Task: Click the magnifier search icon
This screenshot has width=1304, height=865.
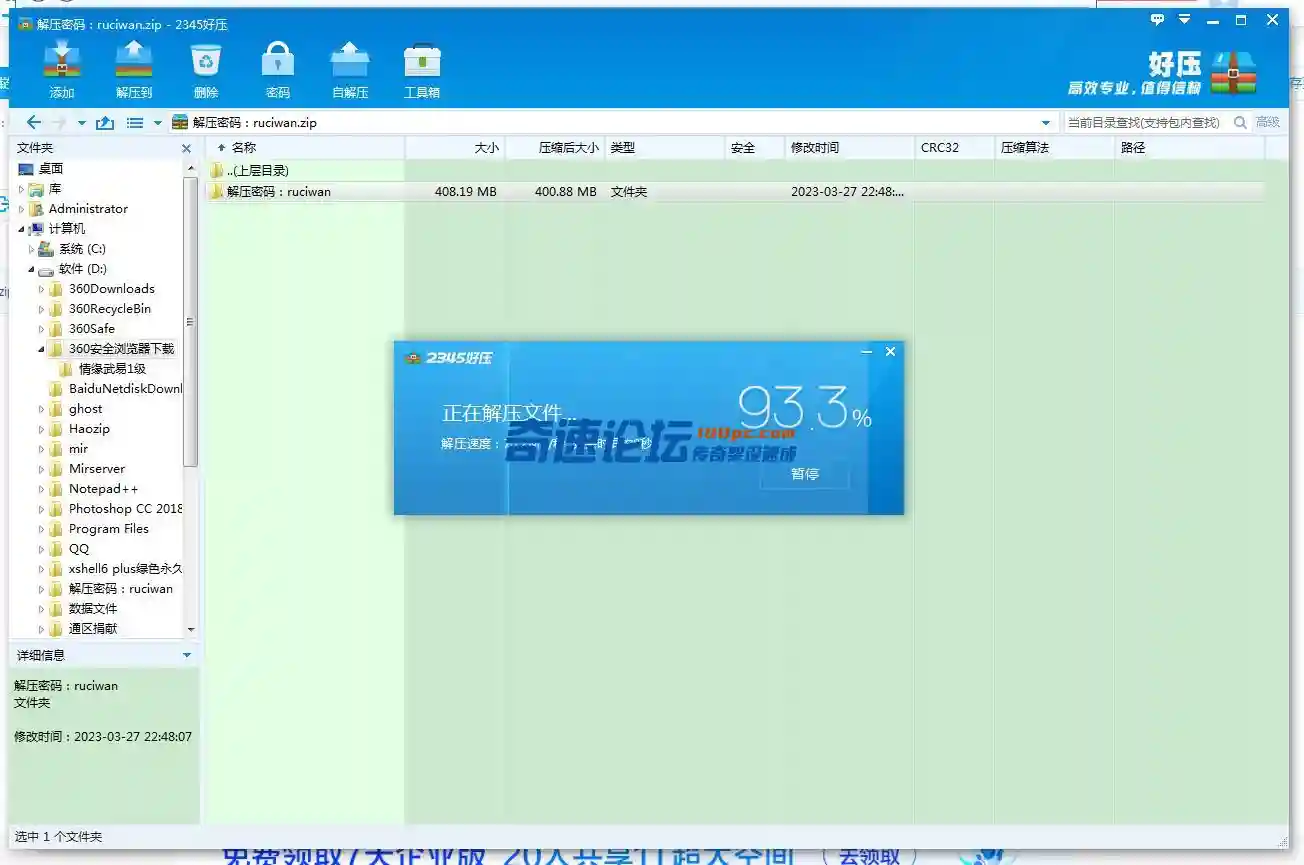Action: (x=1240, y=122)
